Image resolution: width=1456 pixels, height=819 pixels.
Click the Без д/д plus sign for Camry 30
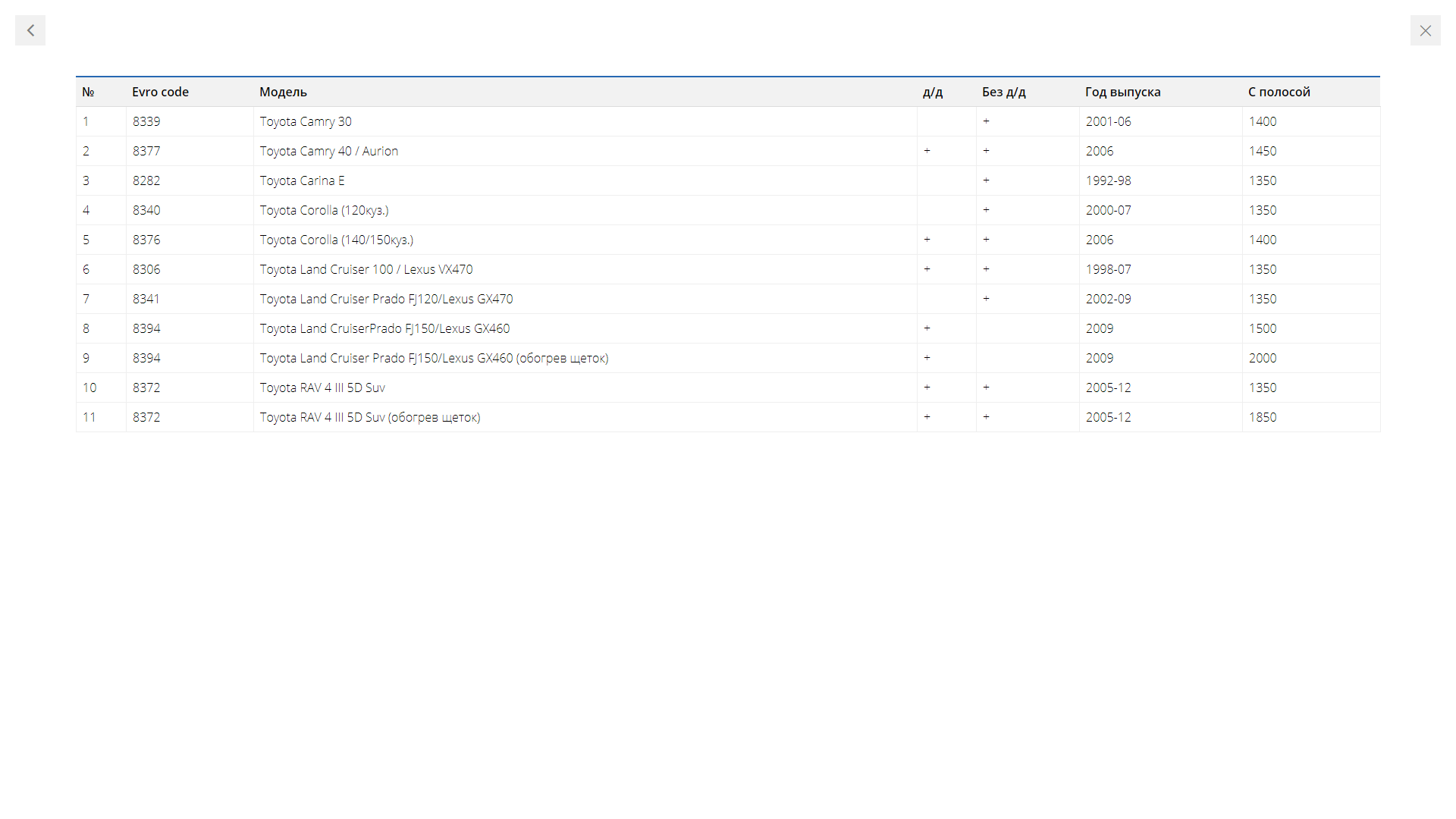click(986, 121)
